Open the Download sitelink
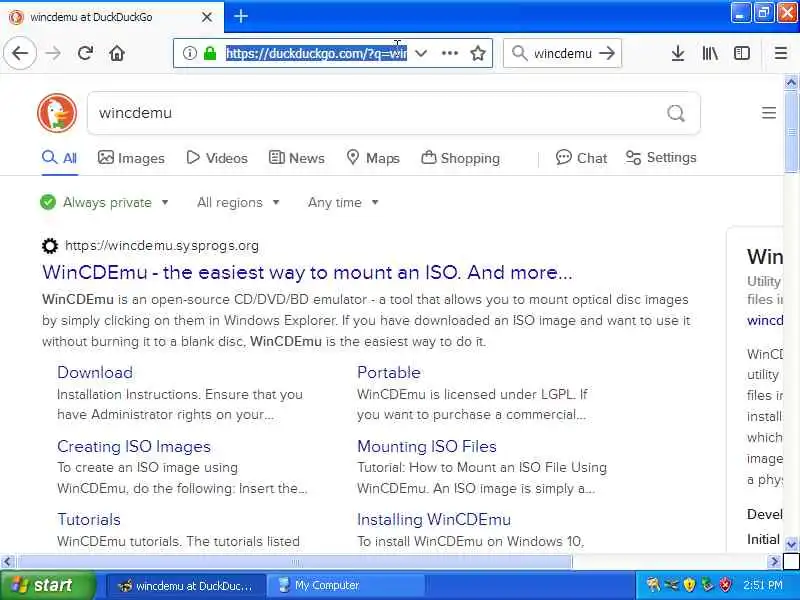The image size is (800, 600). [x=95, y=372]
